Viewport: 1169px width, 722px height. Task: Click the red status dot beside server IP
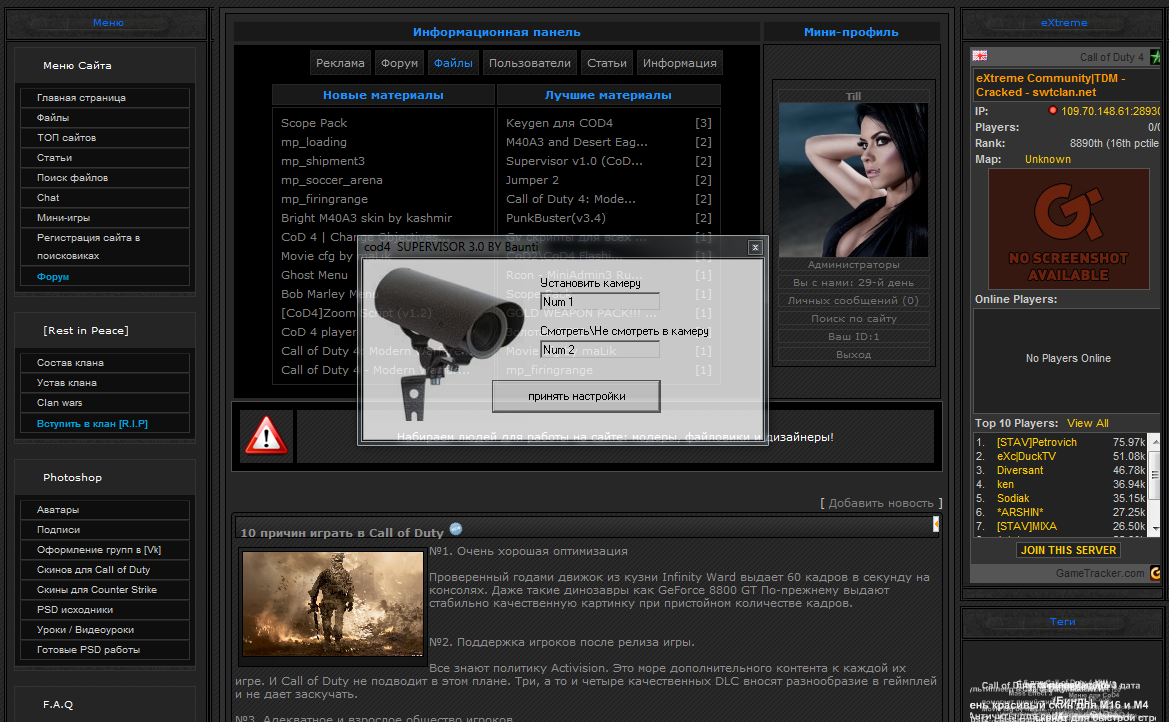click(x=1053, y=110)
